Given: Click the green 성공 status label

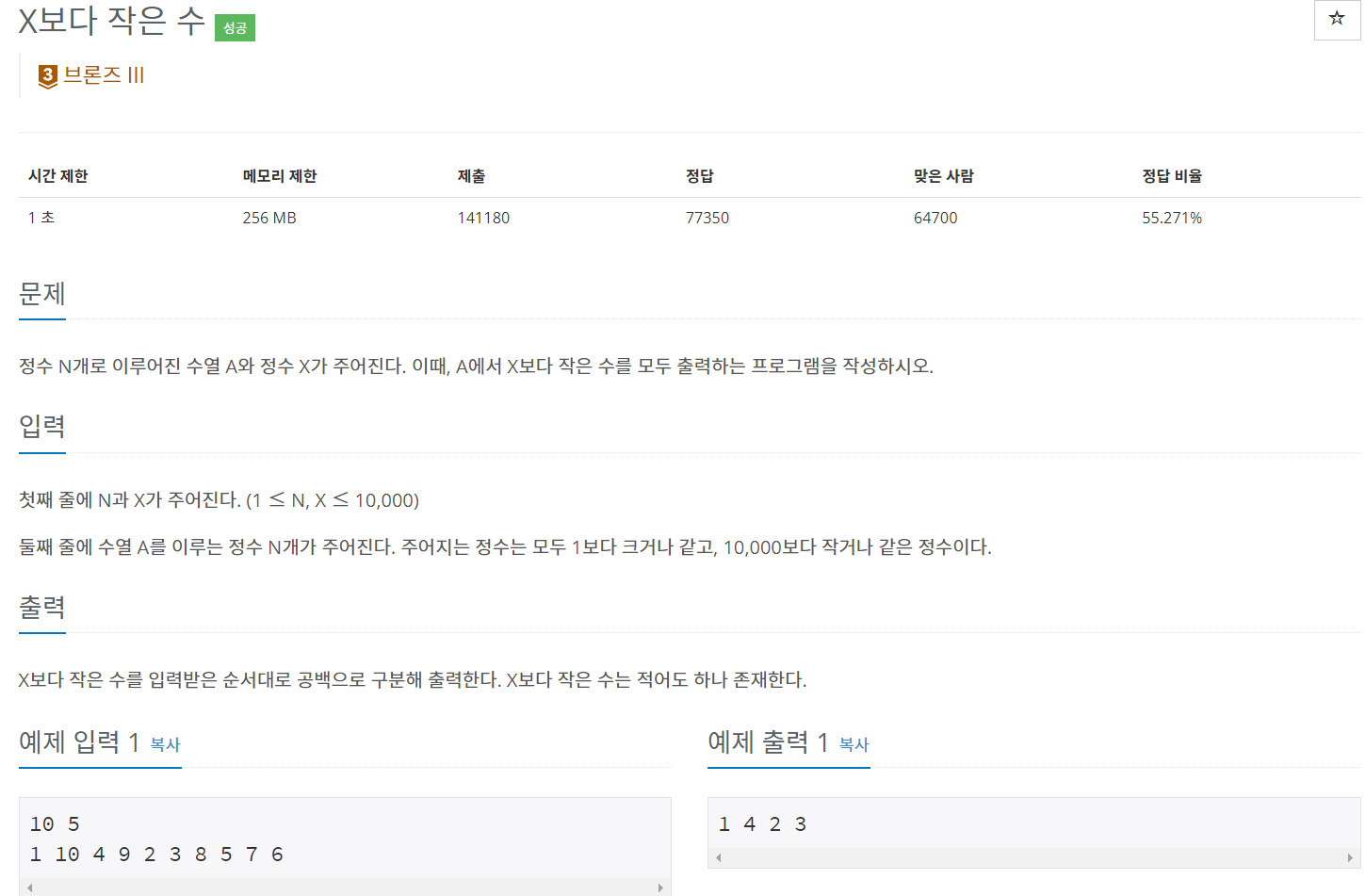Looking at the screenshot, I should pos(235,27).
